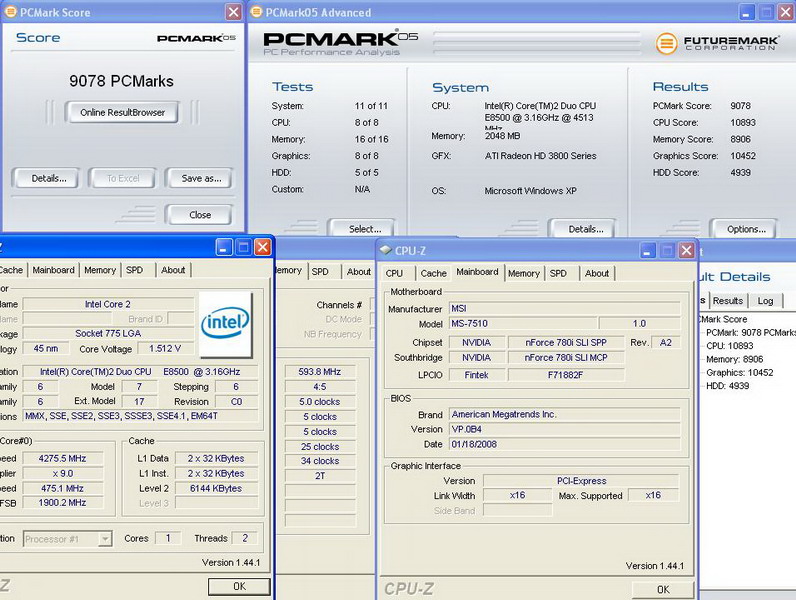Click the To Excel button

[x=122, y=179]
